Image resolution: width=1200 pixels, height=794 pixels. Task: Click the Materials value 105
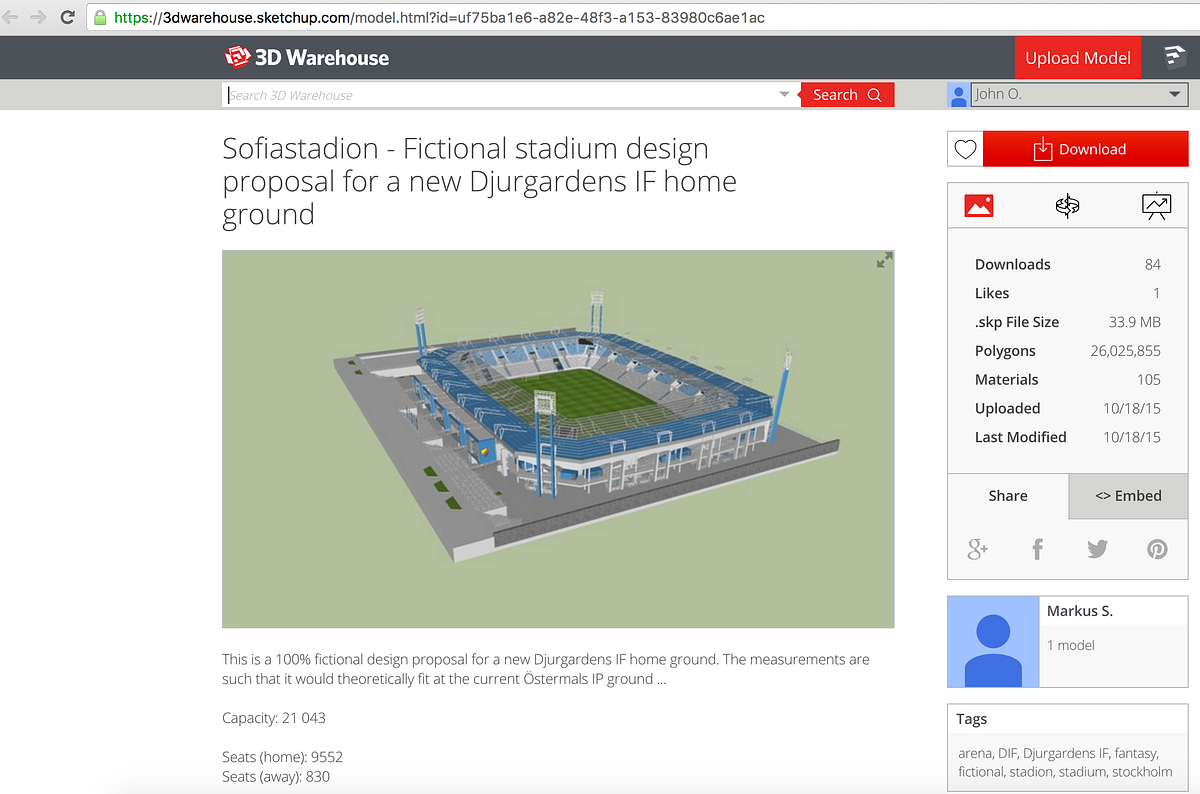click(x=1149, y=380)
